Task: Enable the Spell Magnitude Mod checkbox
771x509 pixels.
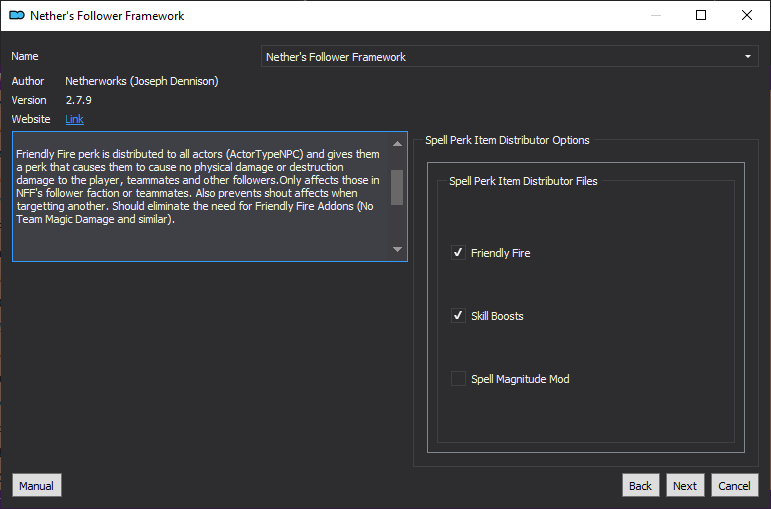Action: (x=458, y=379)
